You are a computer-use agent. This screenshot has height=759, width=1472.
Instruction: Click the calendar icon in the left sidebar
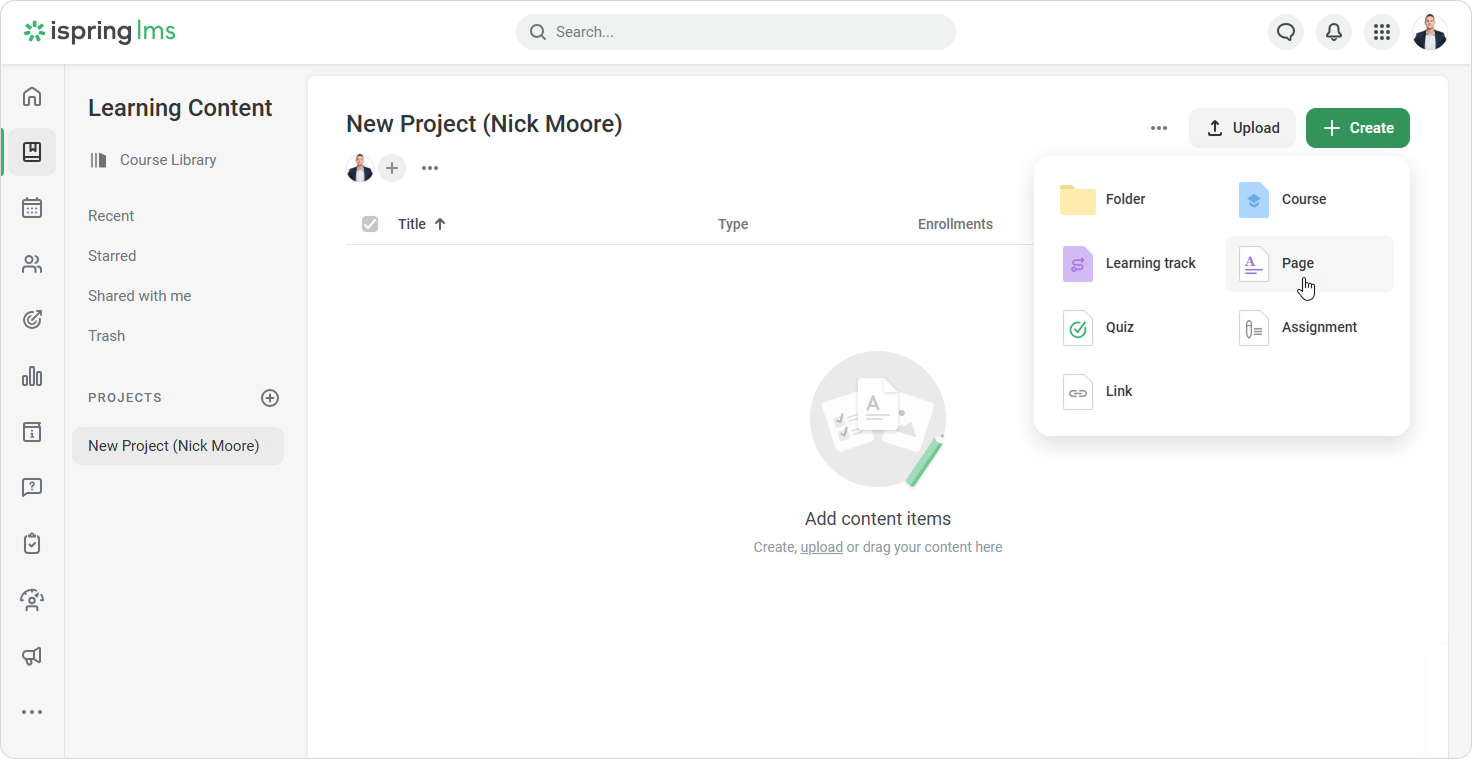pyautogui.click(x=32, y=208)
